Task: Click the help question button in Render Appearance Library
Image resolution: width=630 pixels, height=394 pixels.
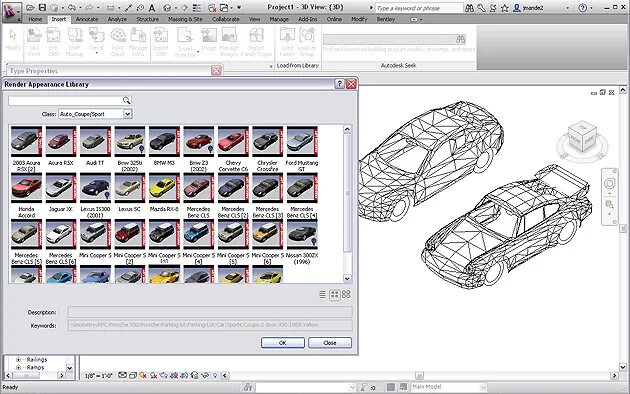Action: [340, 84]
